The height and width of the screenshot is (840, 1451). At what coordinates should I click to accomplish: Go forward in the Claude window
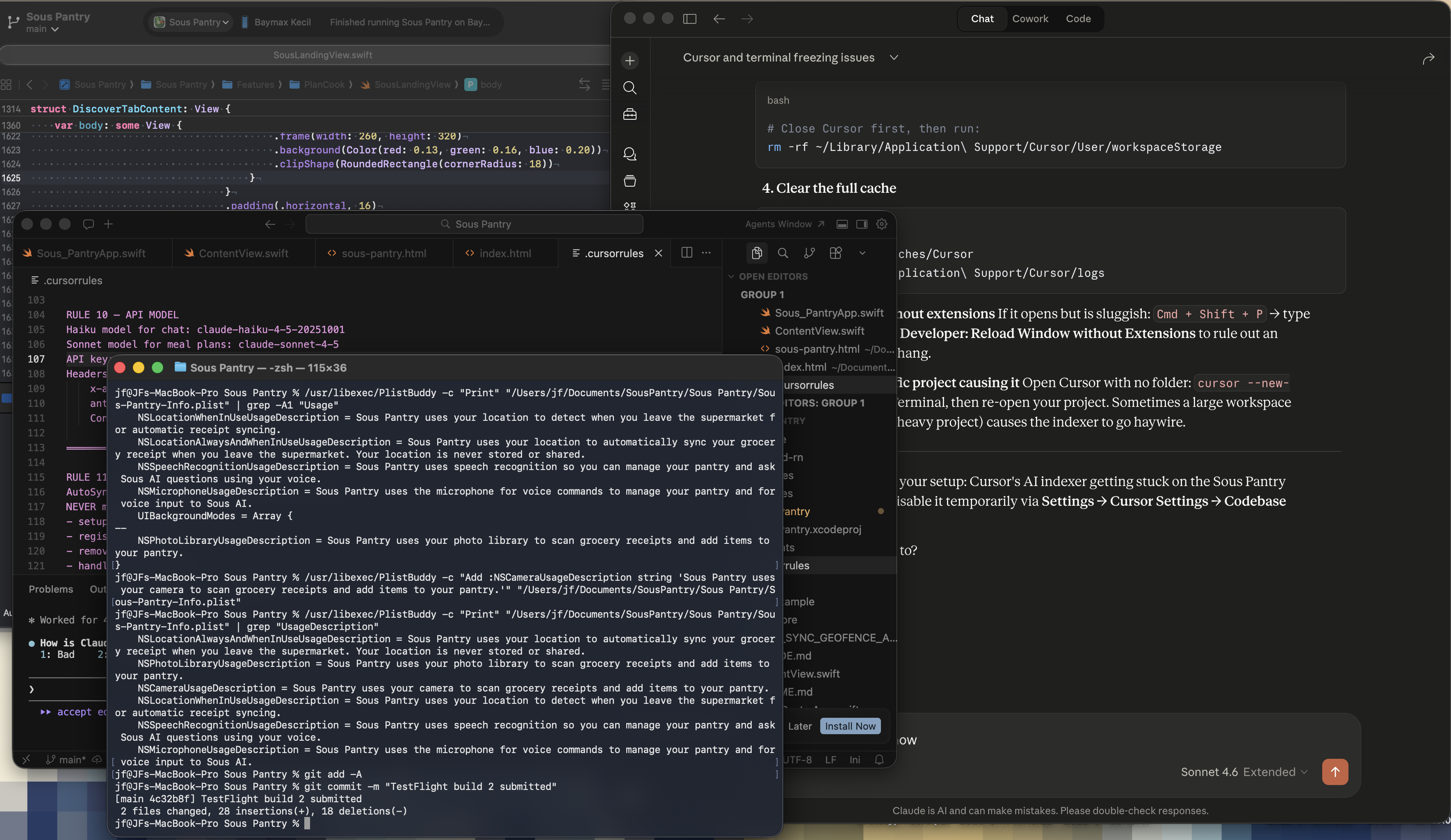(747, 19)
